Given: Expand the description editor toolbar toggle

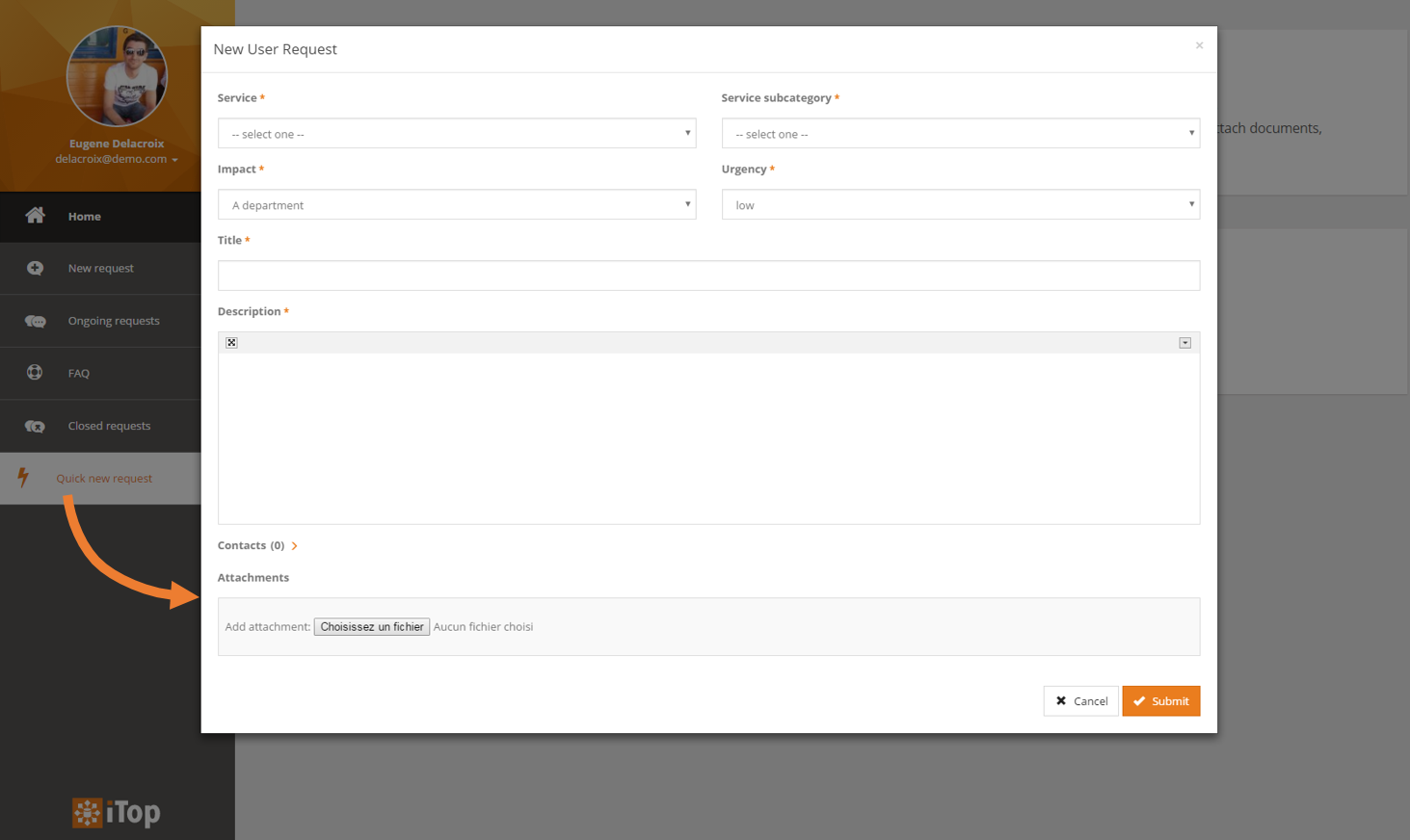Looking at the screenshot, I should [x=1184, y=343].
